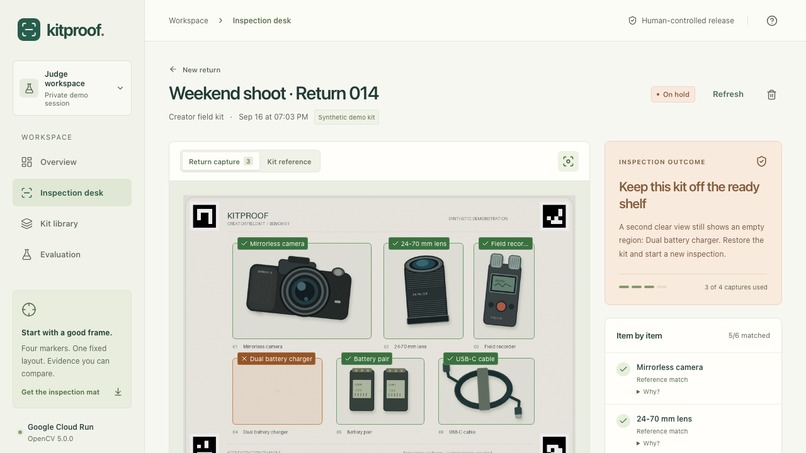The height and width of the screenshot is (453, 806).
Task: Click Mirrorless camera item row title
Action: (x=669, y=367)
